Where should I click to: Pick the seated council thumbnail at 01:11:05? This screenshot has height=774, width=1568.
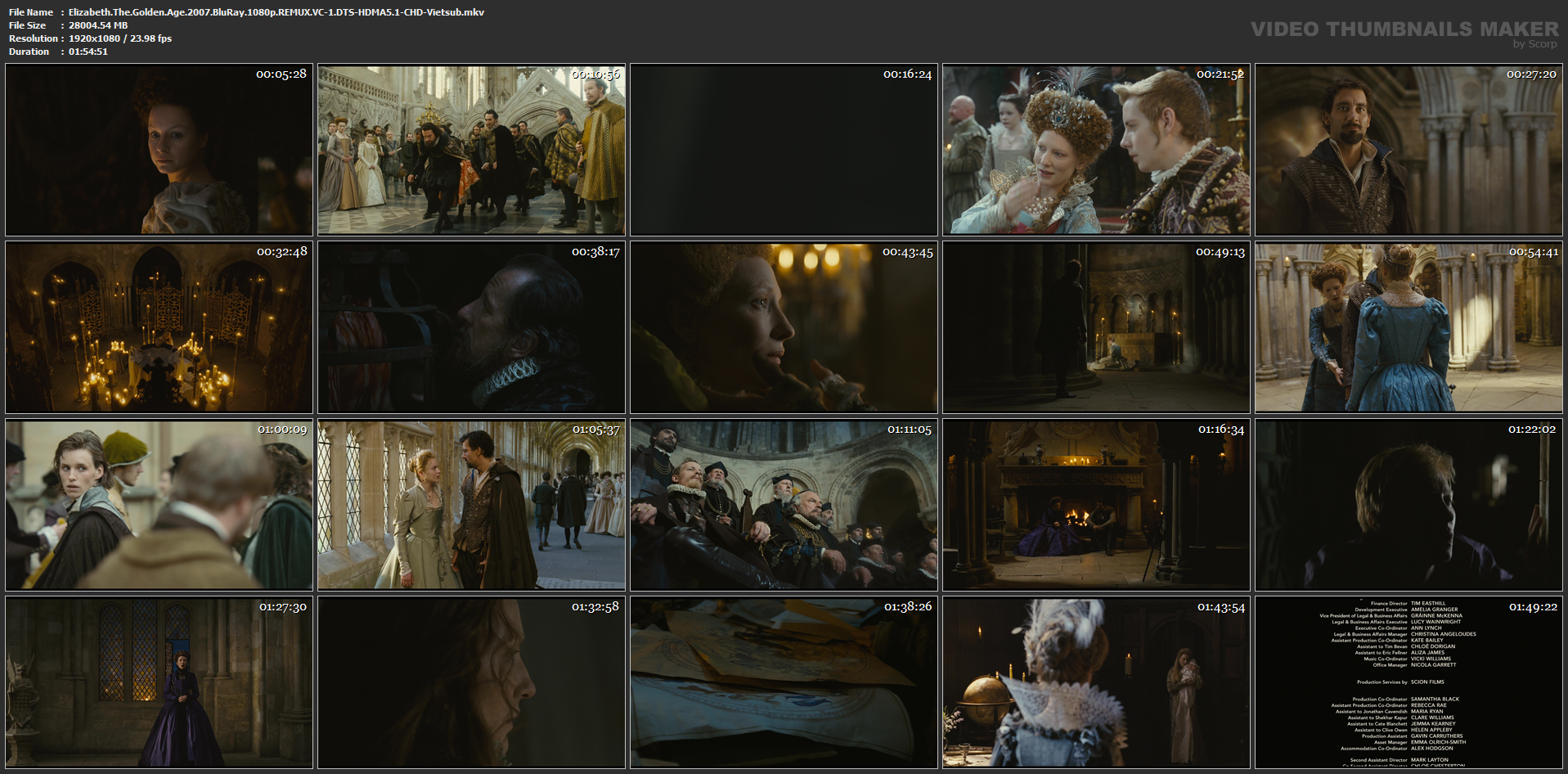pyautogui.click(x=784, y=505)
